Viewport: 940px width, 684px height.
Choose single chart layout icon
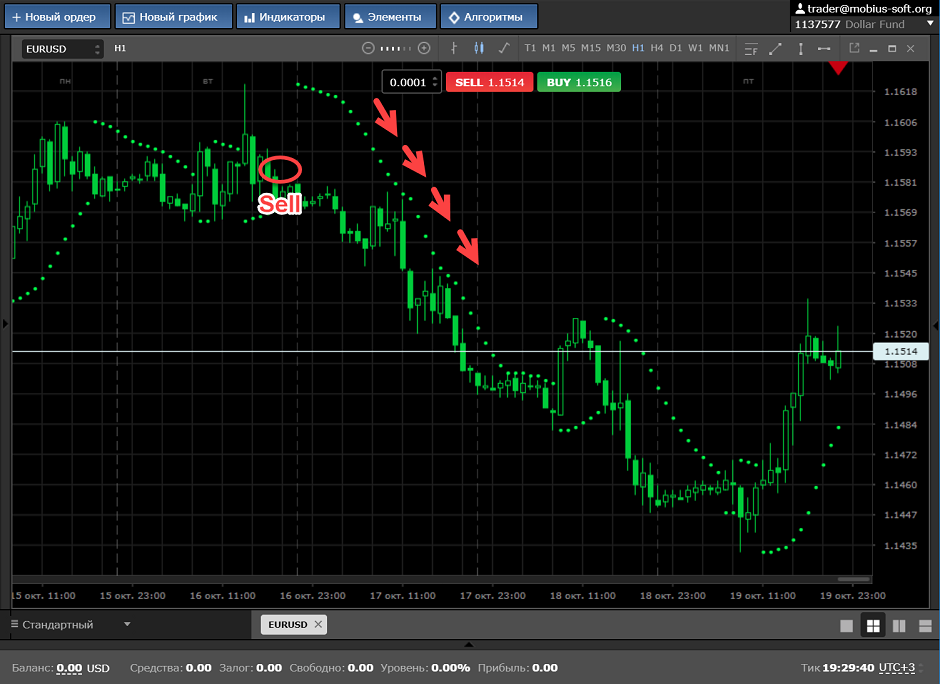846,626
